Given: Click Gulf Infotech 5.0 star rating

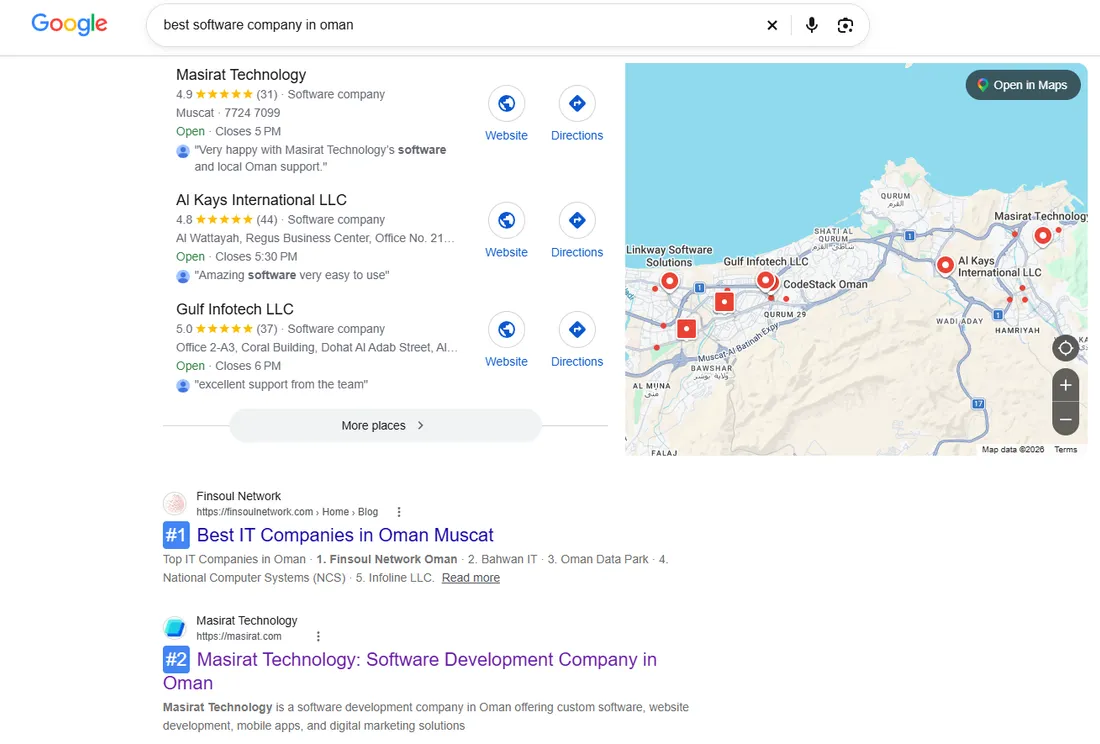Looking at the screenshot, I should 224,329.
